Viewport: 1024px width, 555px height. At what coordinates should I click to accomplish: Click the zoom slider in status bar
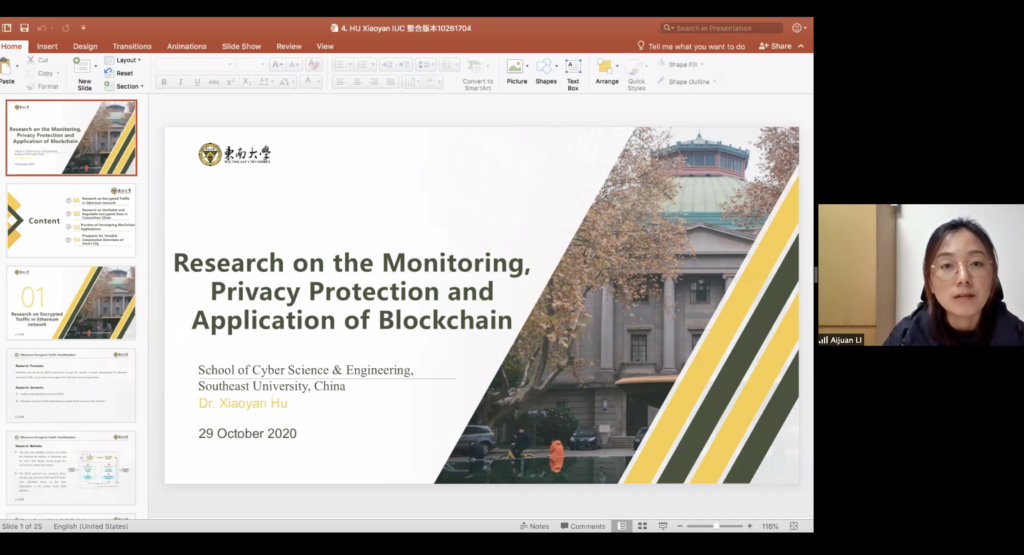(x=715, y=526)
